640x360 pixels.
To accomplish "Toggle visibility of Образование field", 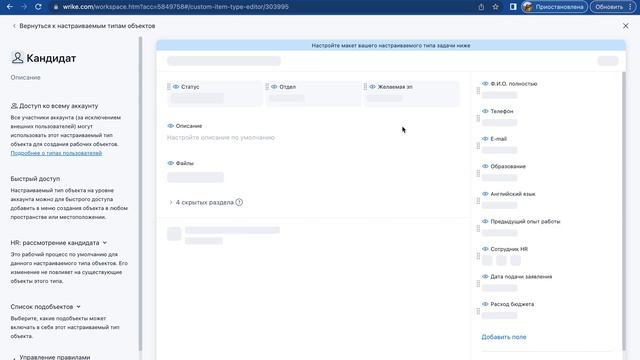I will 485,166.
